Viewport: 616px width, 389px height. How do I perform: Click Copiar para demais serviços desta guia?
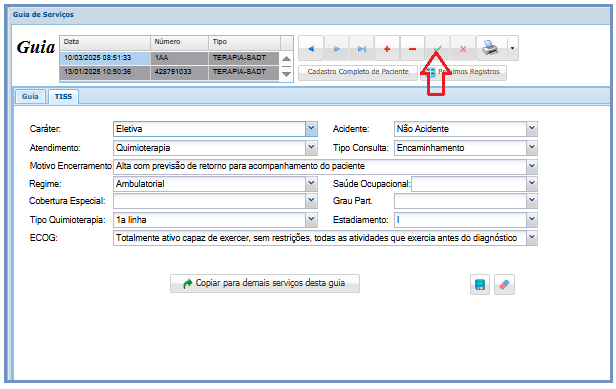(265, 283)
